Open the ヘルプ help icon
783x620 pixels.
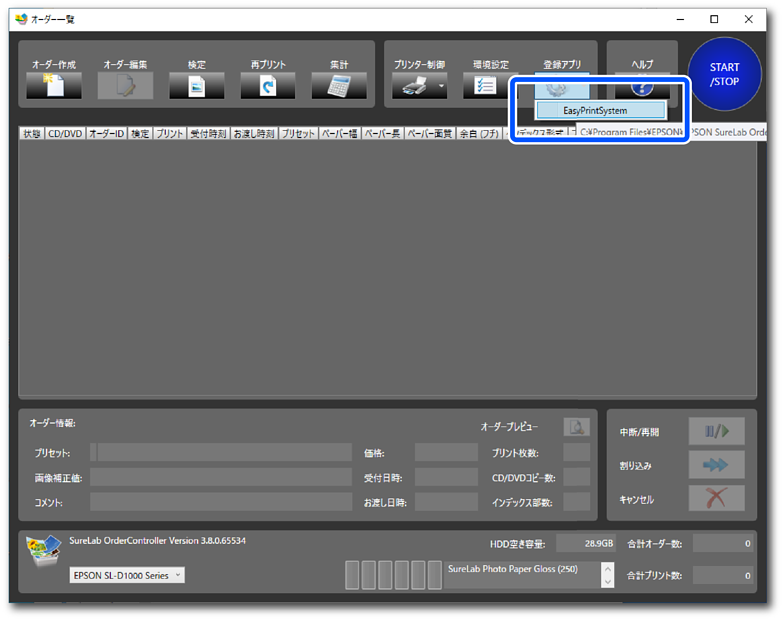click(x=641, y=86)
